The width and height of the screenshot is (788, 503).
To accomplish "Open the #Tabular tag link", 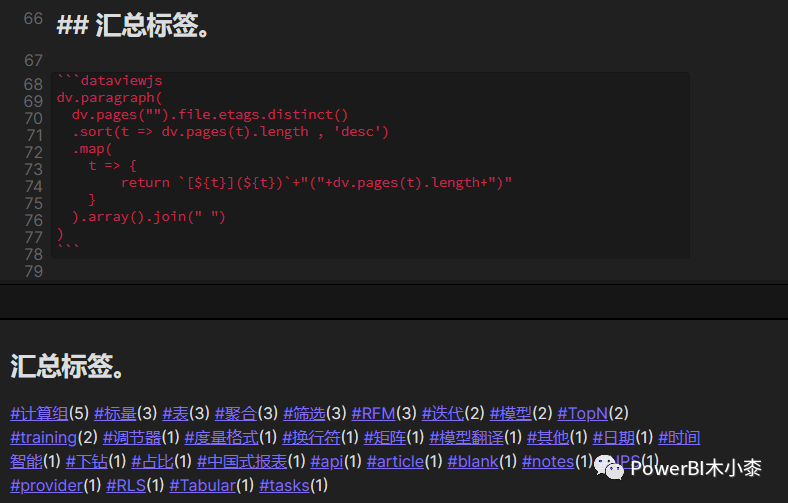I will tap(203, 486).
